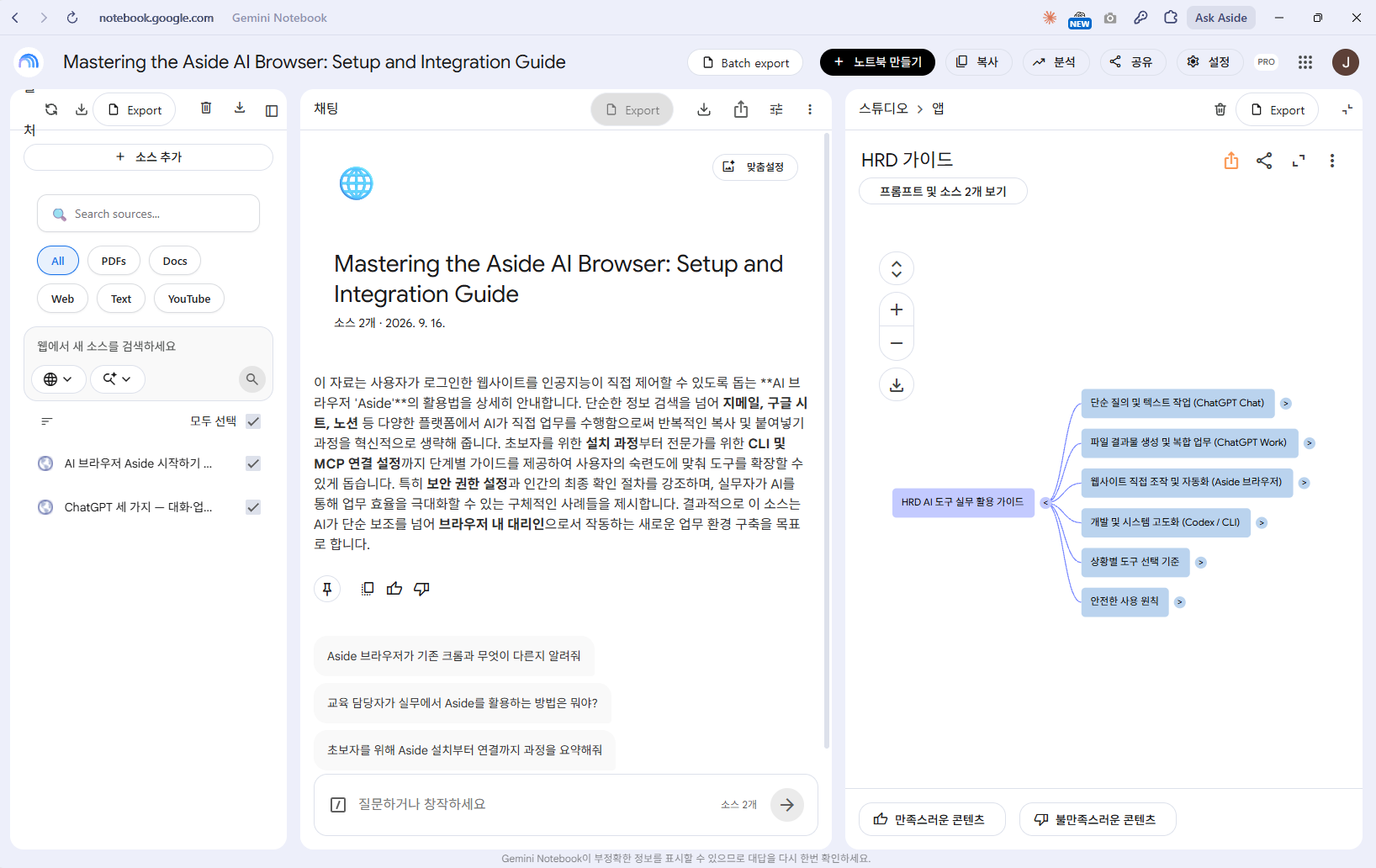Open the web globe source-type dropdown
This screenshot has height=868, width=1376.
pos(58,379)
